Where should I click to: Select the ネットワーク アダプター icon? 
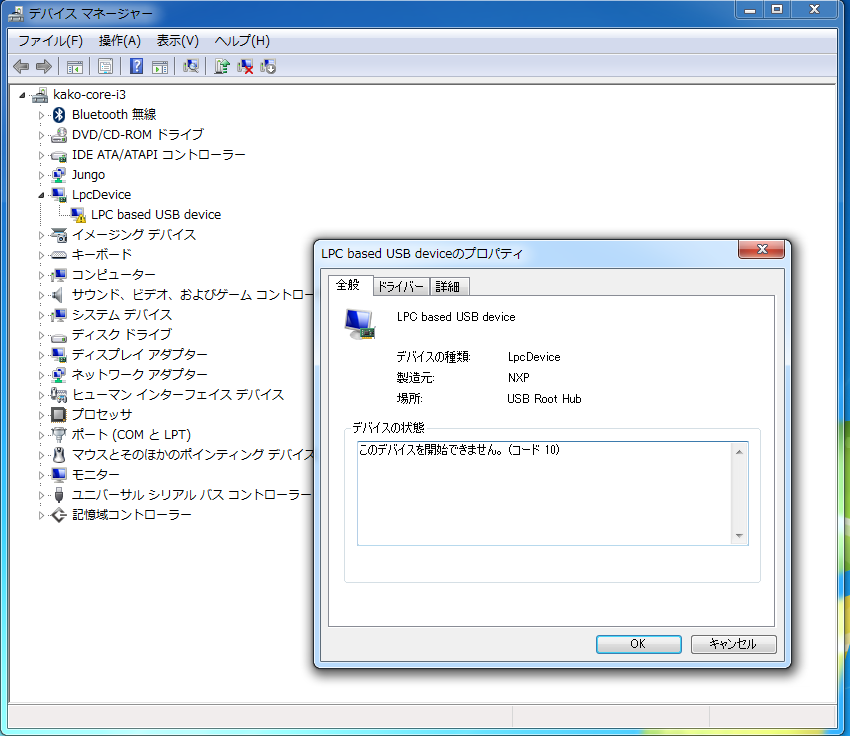coord(59,375)
